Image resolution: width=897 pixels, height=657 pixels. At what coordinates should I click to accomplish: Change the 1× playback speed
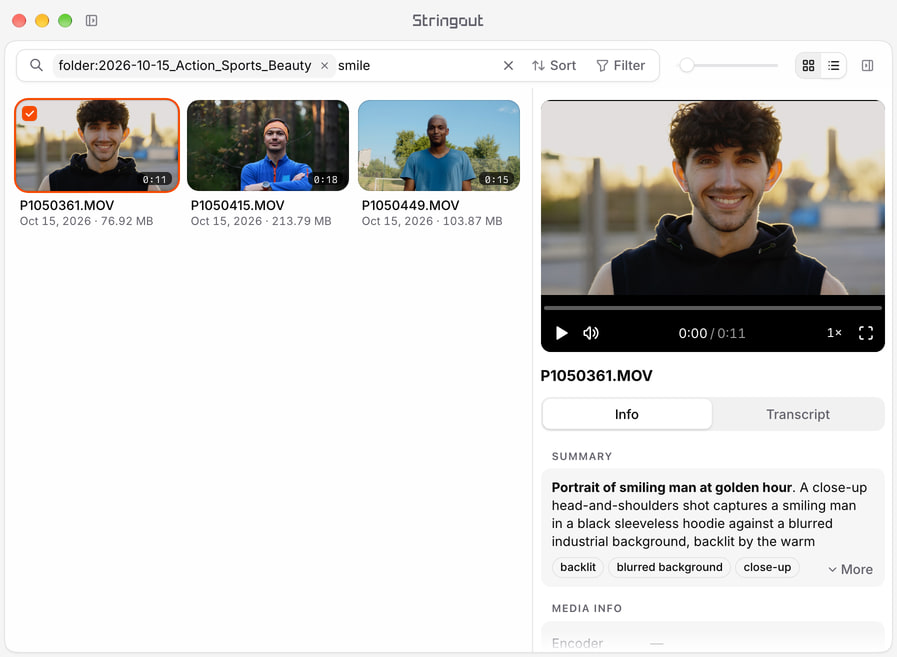834,333
